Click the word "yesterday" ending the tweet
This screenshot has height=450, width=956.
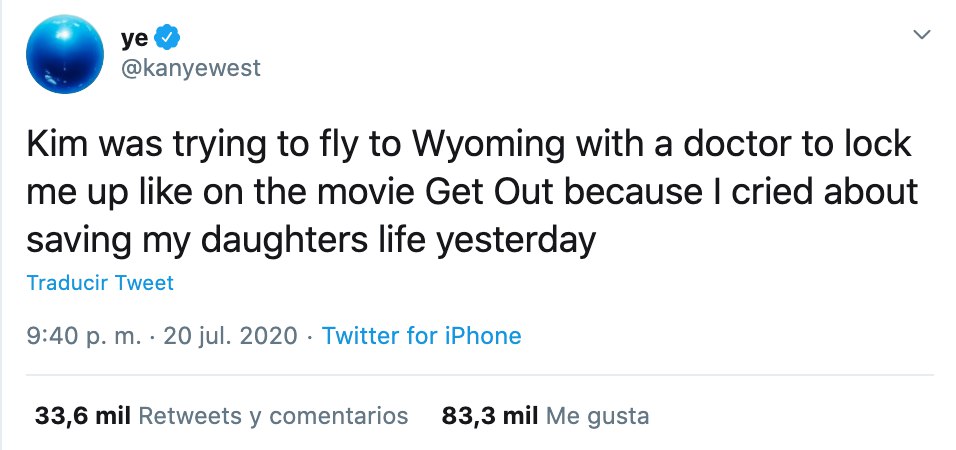coord(515,241)
